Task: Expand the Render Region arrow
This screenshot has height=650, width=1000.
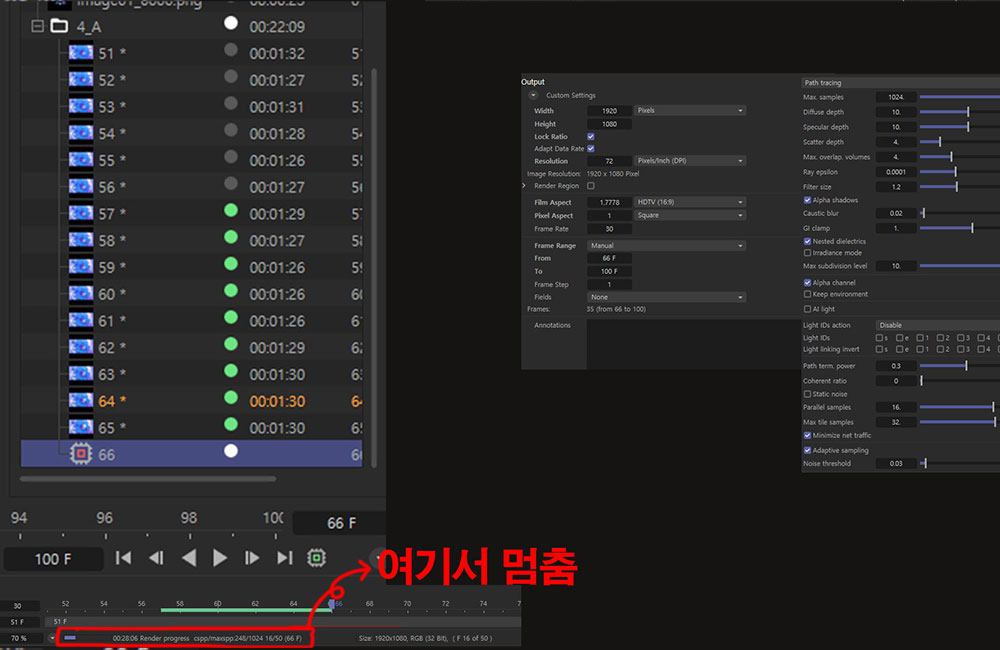Action: [524, 186]
